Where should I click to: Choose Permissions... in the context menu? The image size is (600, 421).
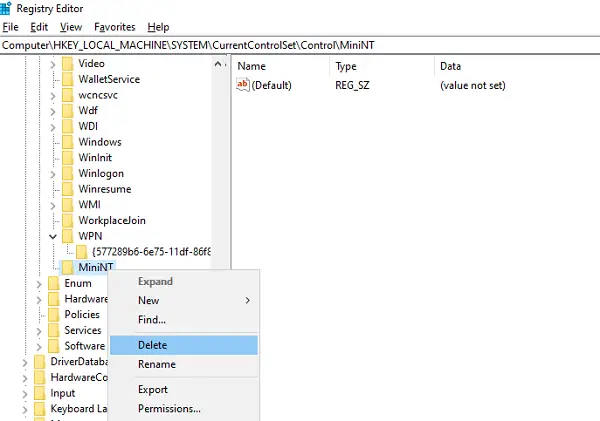click(x=184, y=408)
